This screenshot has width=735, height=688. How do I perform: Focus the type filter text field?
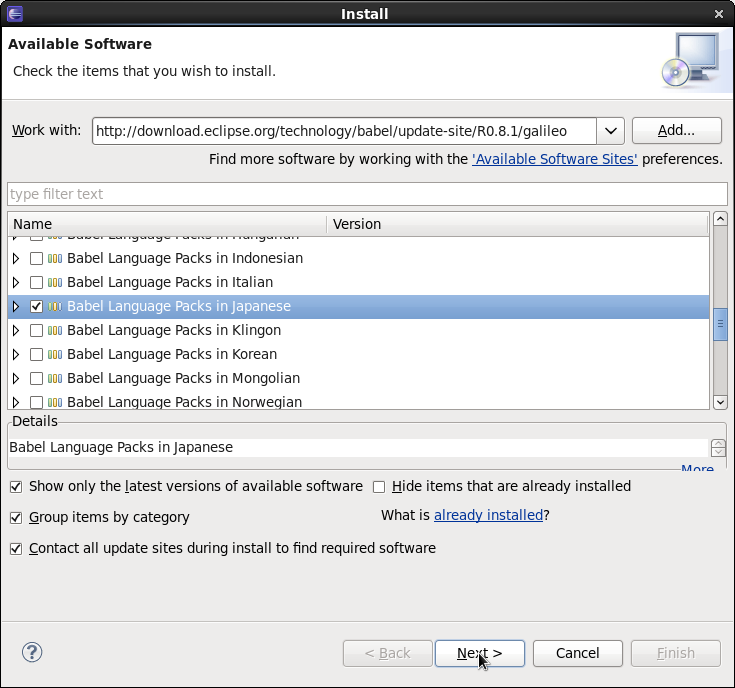[368, 194]
